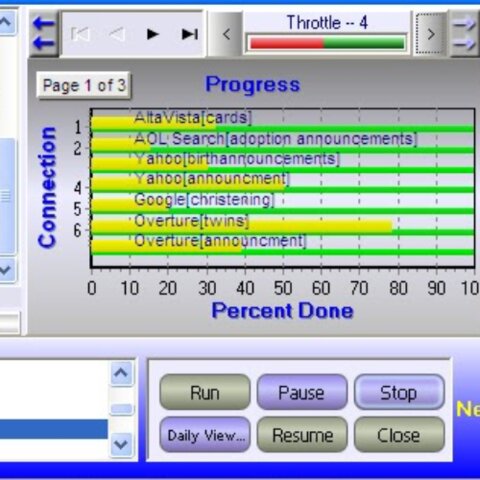Click the Throttle -- 4 label
The width and height of the screenshot is (480, 480).
point(327,23)
